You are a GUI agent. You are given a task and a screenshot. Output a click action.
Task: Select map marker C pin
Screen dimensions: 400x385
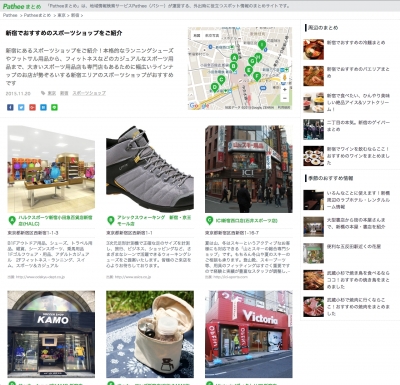(x=221, y=80)
